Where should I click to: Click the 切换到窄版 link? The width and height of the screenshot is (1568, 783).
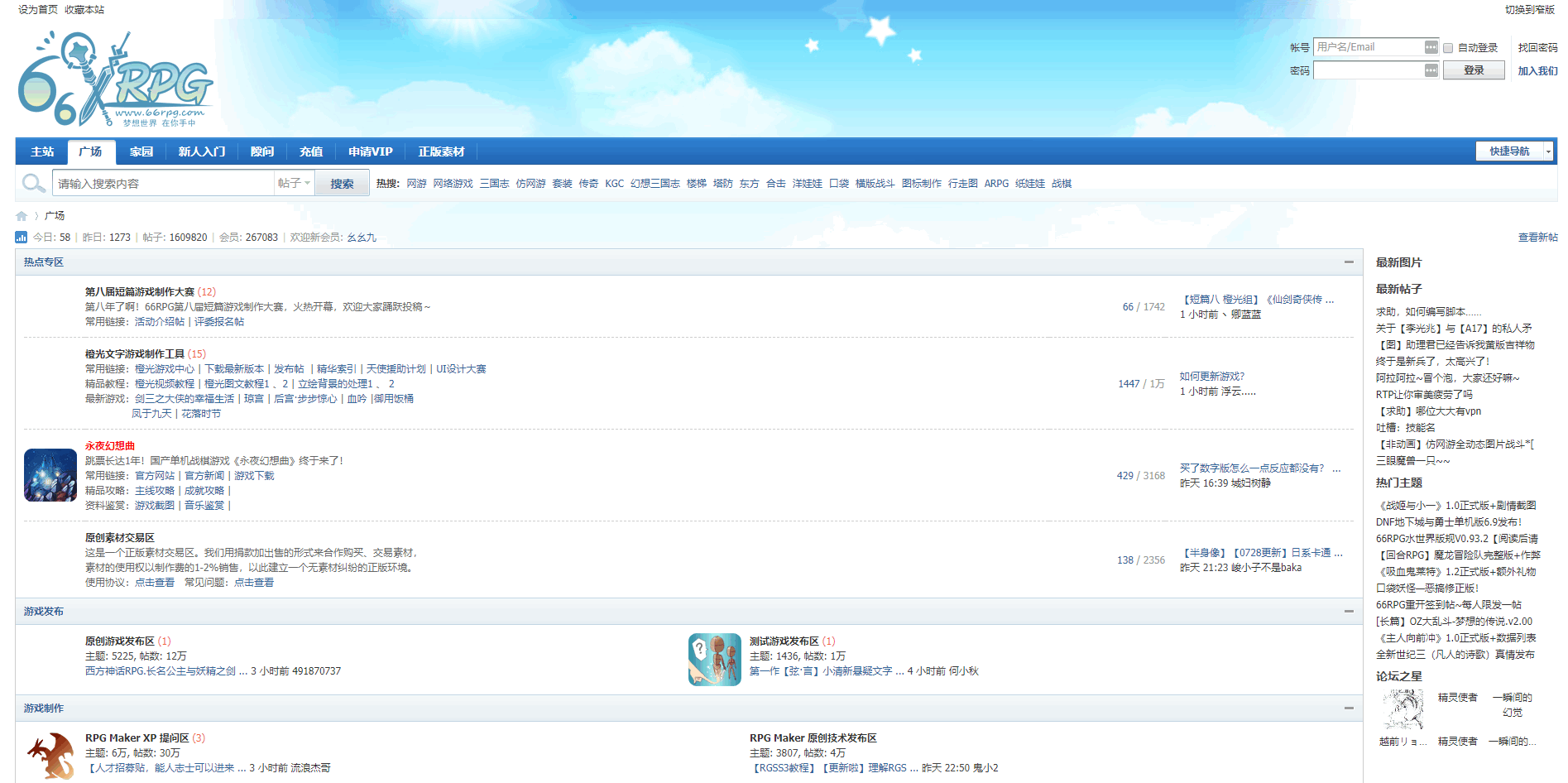point(1530,10)
